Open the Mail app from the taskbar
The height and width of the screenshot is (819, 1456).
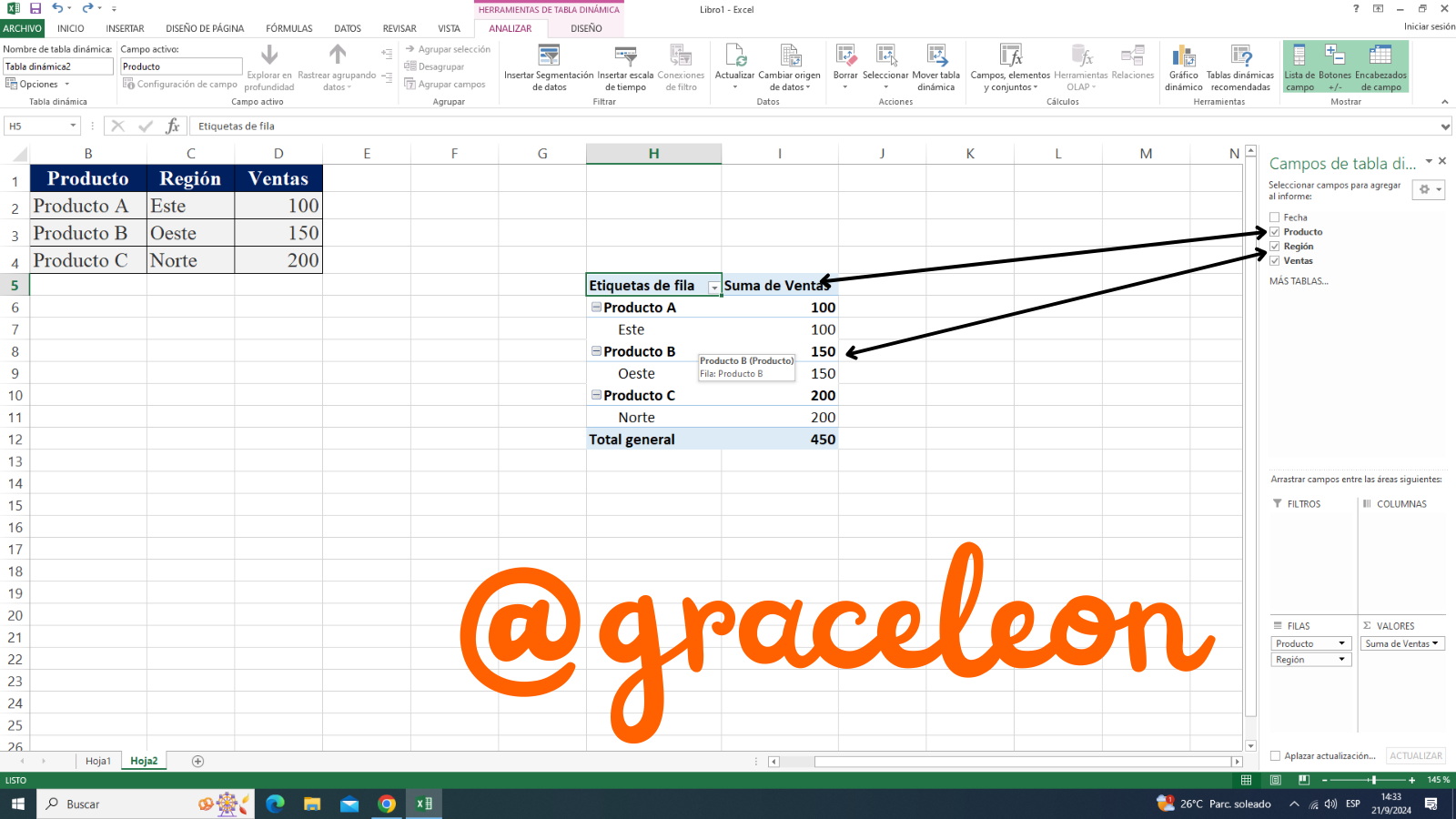349,804
